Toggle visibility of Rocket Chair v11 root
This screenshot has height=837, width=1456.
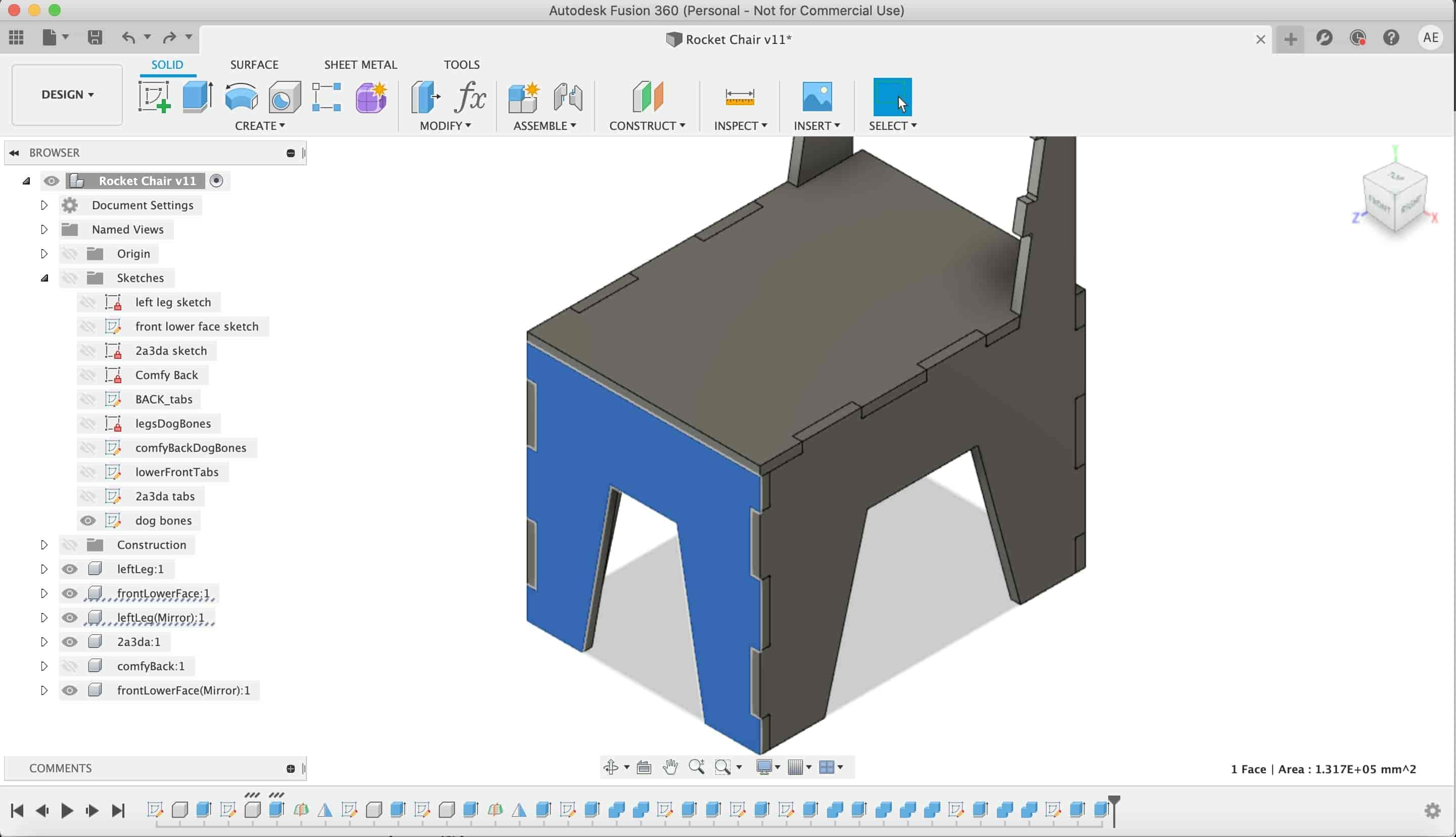tap(51, 181)
